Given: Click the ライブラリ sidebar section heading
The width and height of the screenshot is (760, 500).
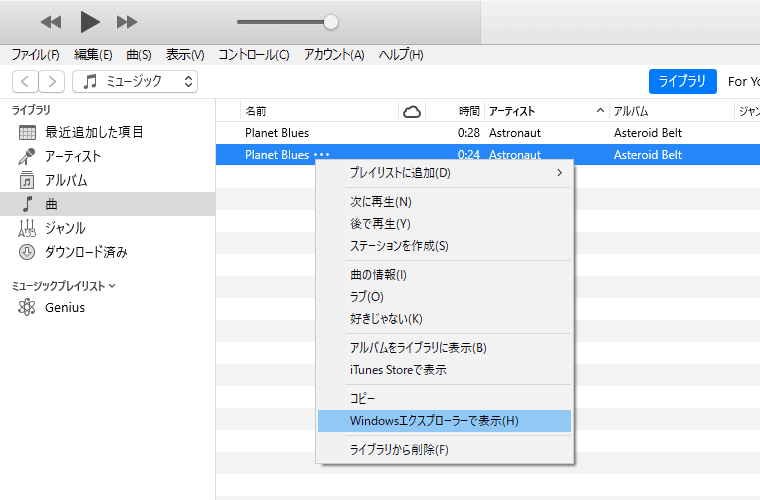Looking at the screenshot, I should click(31, 110).
